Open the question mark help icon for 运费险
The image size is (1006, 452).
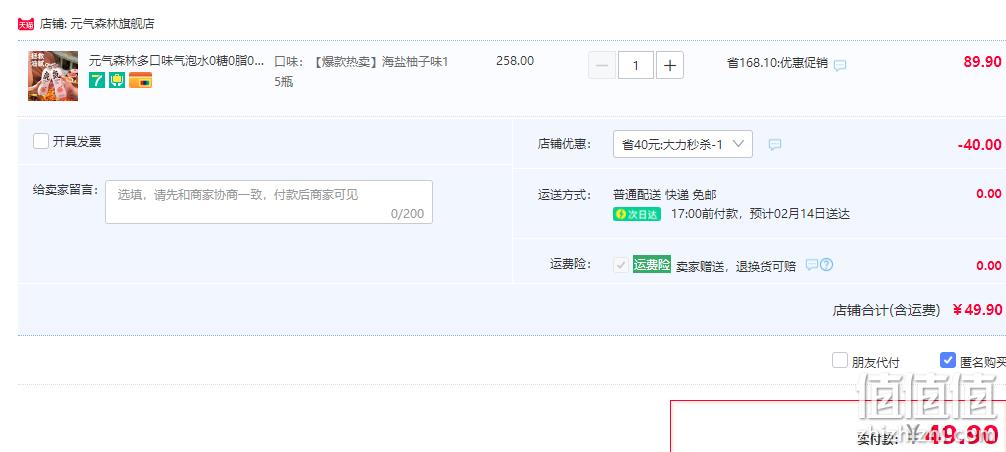point(826,264)
